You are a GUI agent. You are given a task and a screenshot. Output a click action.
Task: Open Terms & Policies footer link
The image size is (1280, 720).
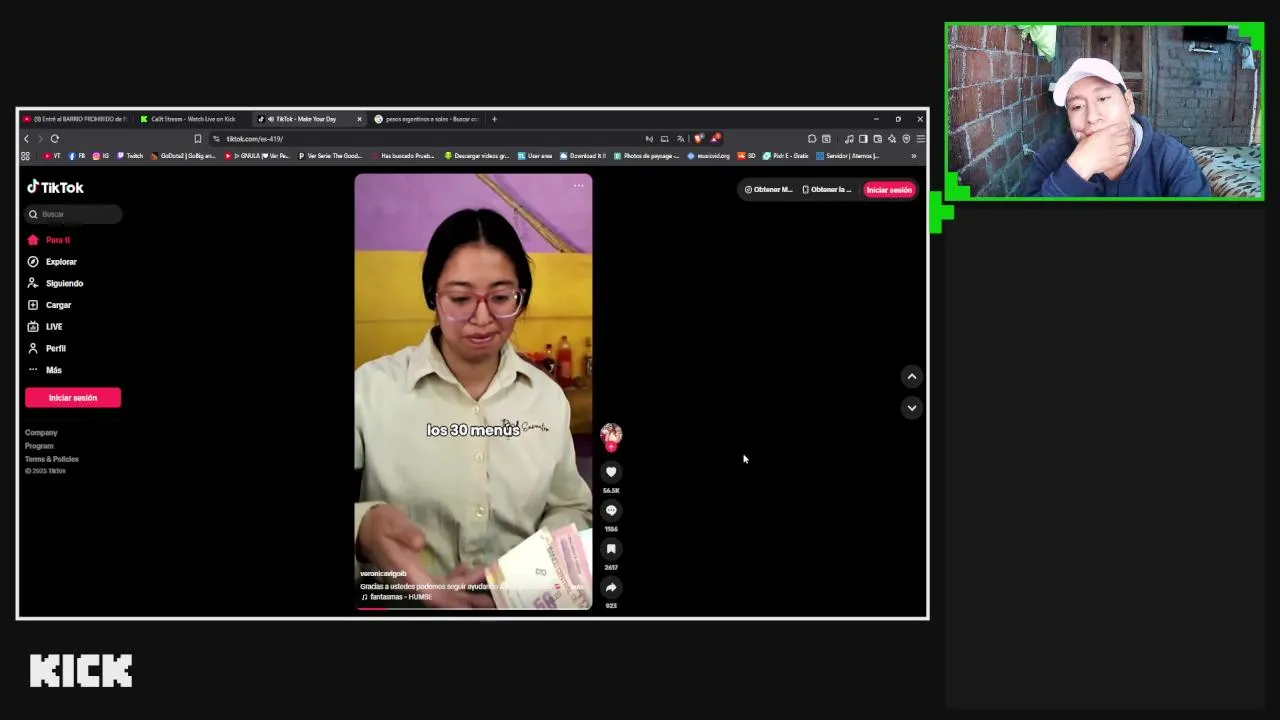tap(52, 459)
